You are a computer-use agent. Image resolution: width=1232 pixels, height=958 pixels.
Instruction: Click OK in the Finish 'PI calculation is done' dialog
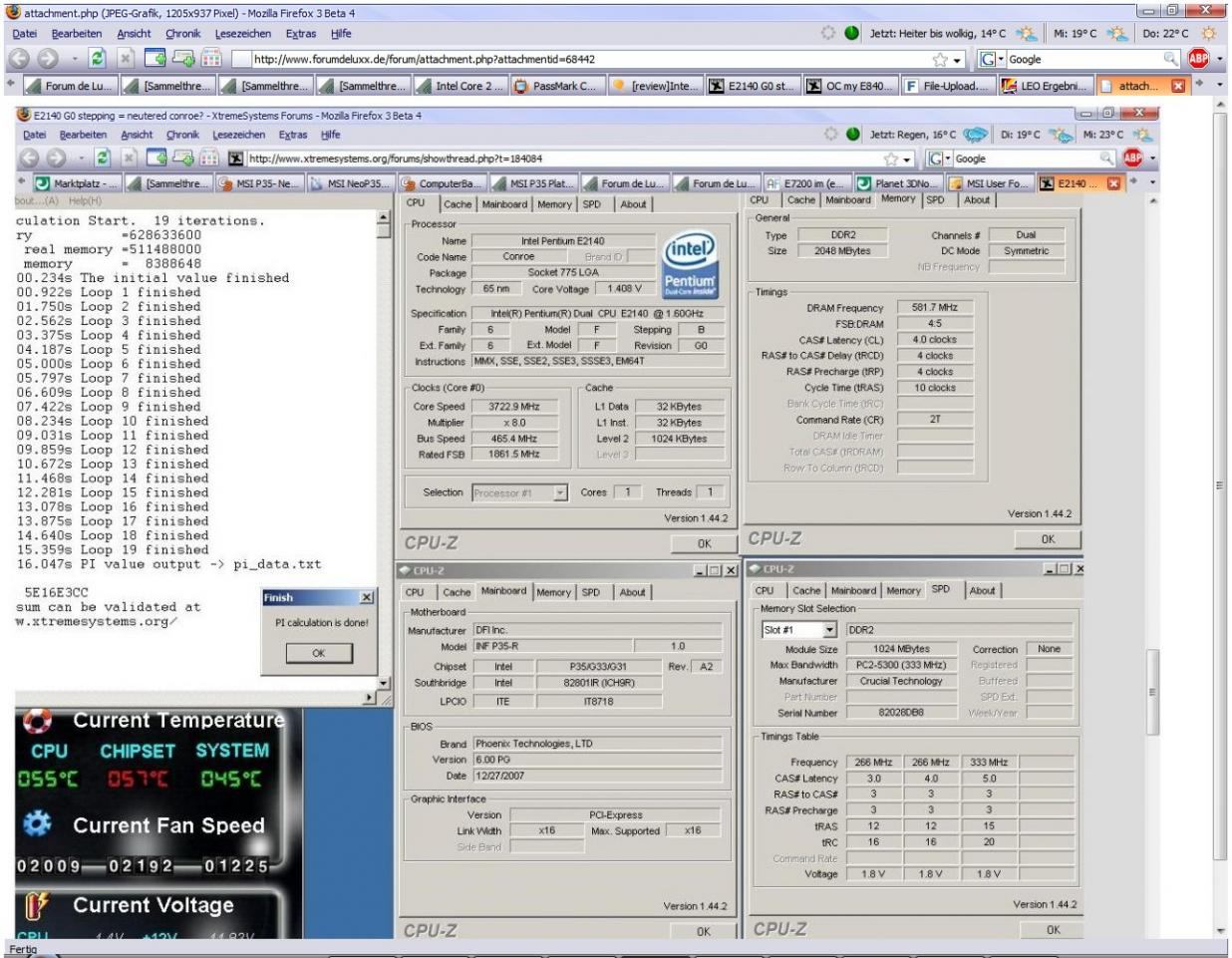coord(319,654)
